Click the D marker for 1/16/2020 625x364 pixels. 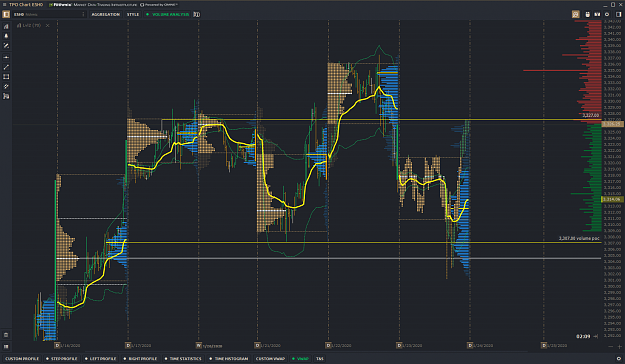tap(57, 345)
